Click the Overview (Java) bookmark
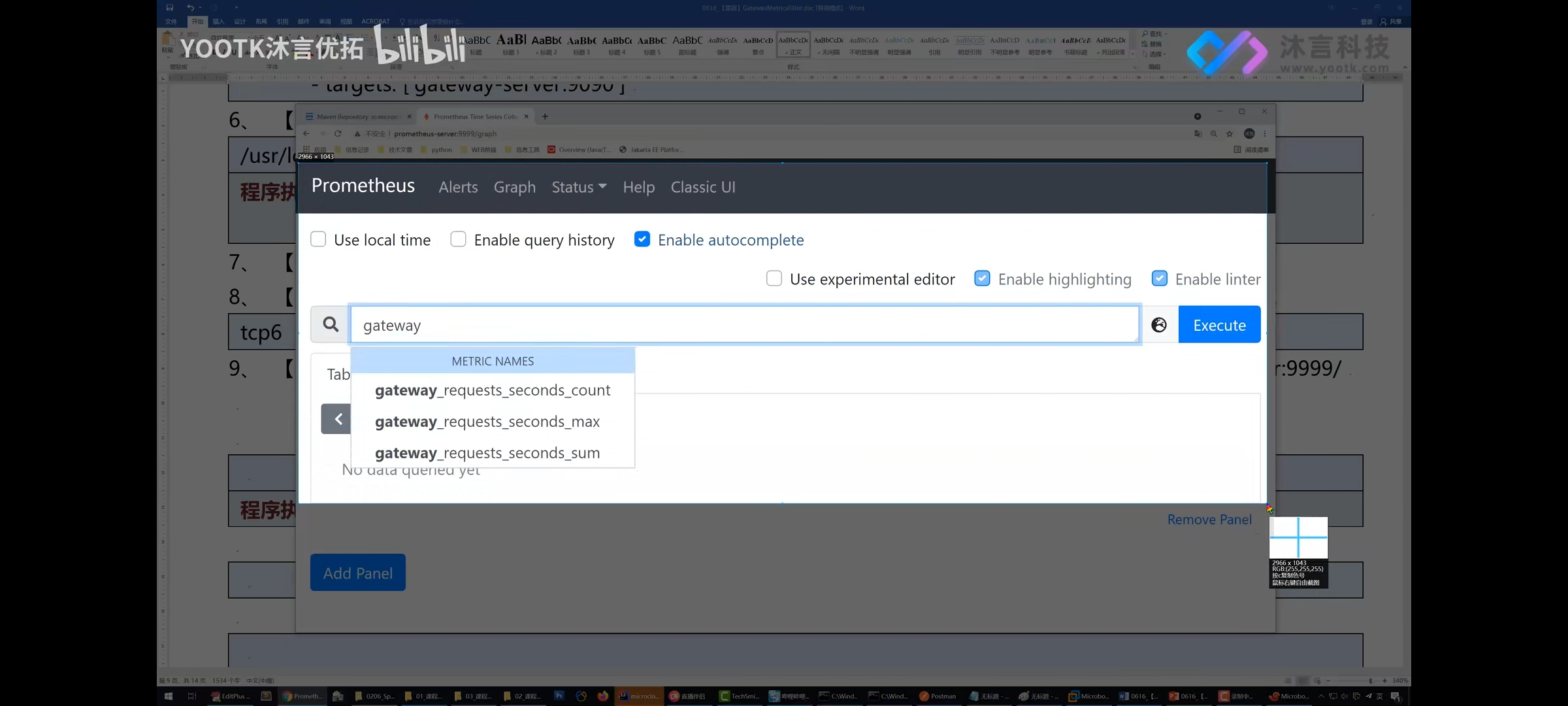Image resolution: width=1568 pixels, height=706 pixels. coord(580,150)
